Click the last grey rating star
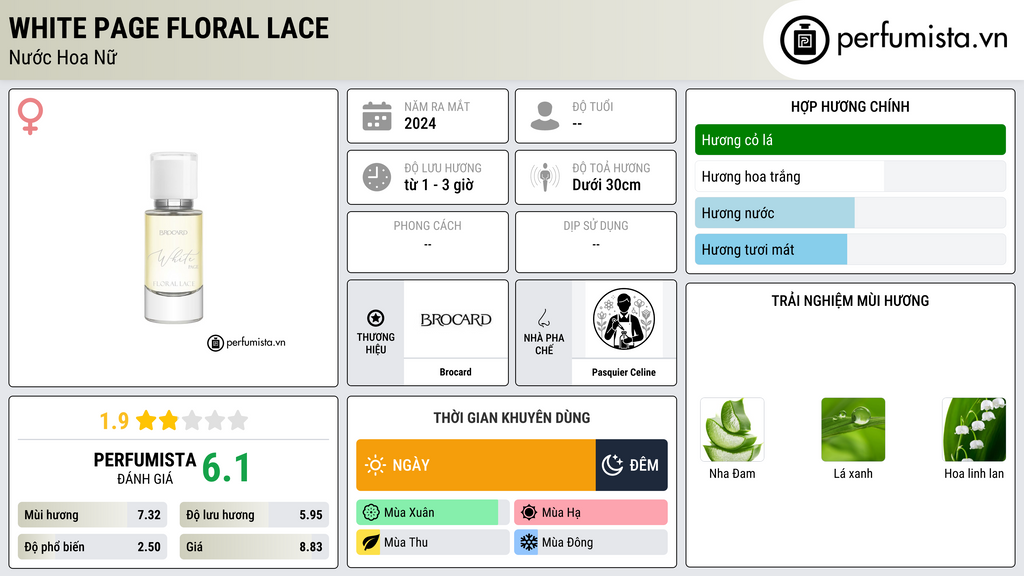 click(238, 420)
